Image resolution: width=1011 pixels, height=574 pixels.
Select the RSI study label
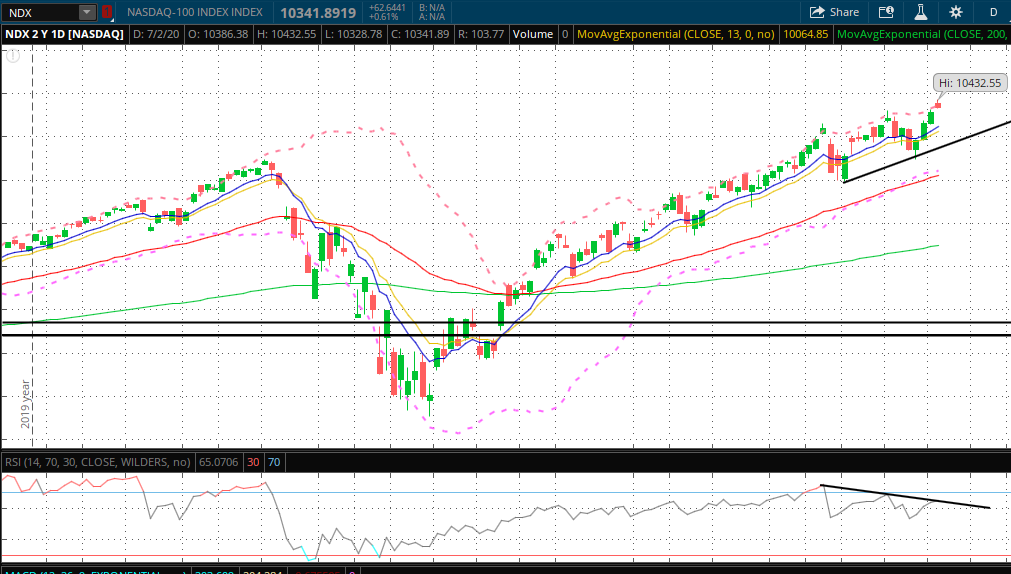pyautogui.click(x=97, y=462)
